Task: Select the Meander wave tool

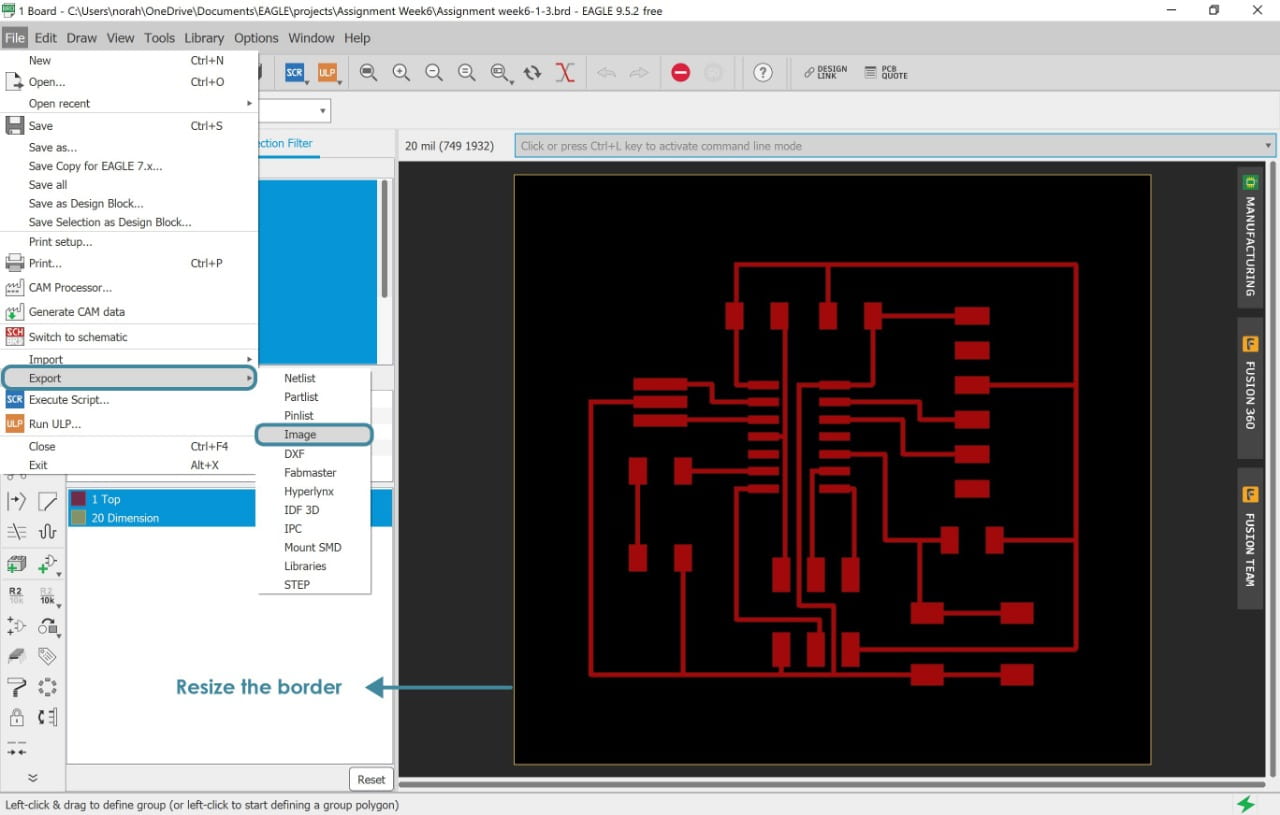Action: 47,532
